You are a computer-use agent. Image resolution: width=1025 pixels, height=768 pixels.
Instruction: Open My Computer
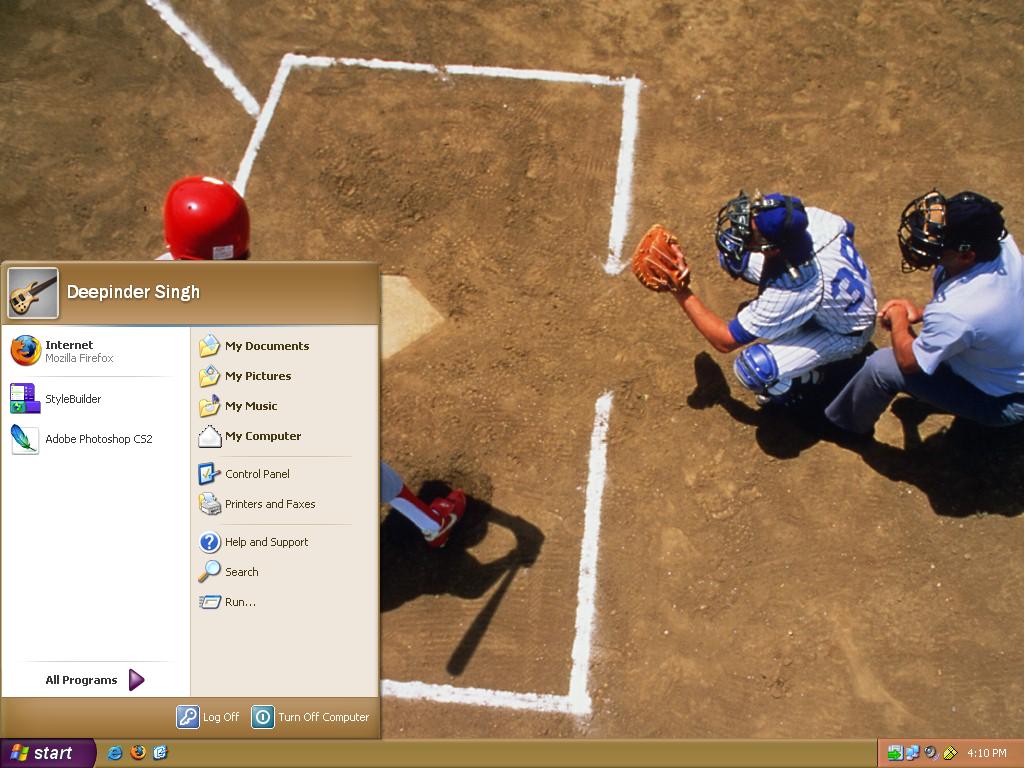(x=262, y=436)
